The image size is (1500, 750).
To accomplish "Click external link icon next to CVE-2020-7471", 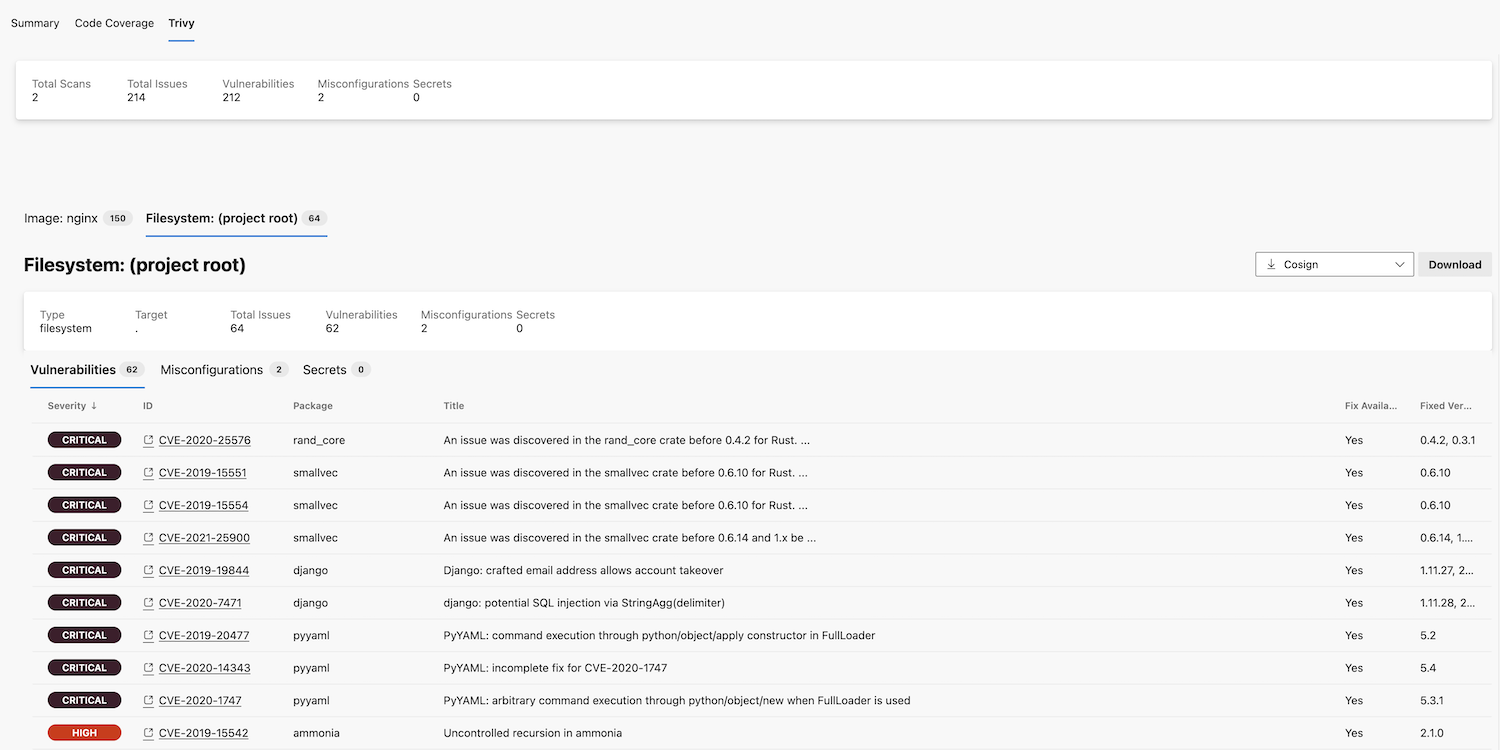I will coord(150,602).
